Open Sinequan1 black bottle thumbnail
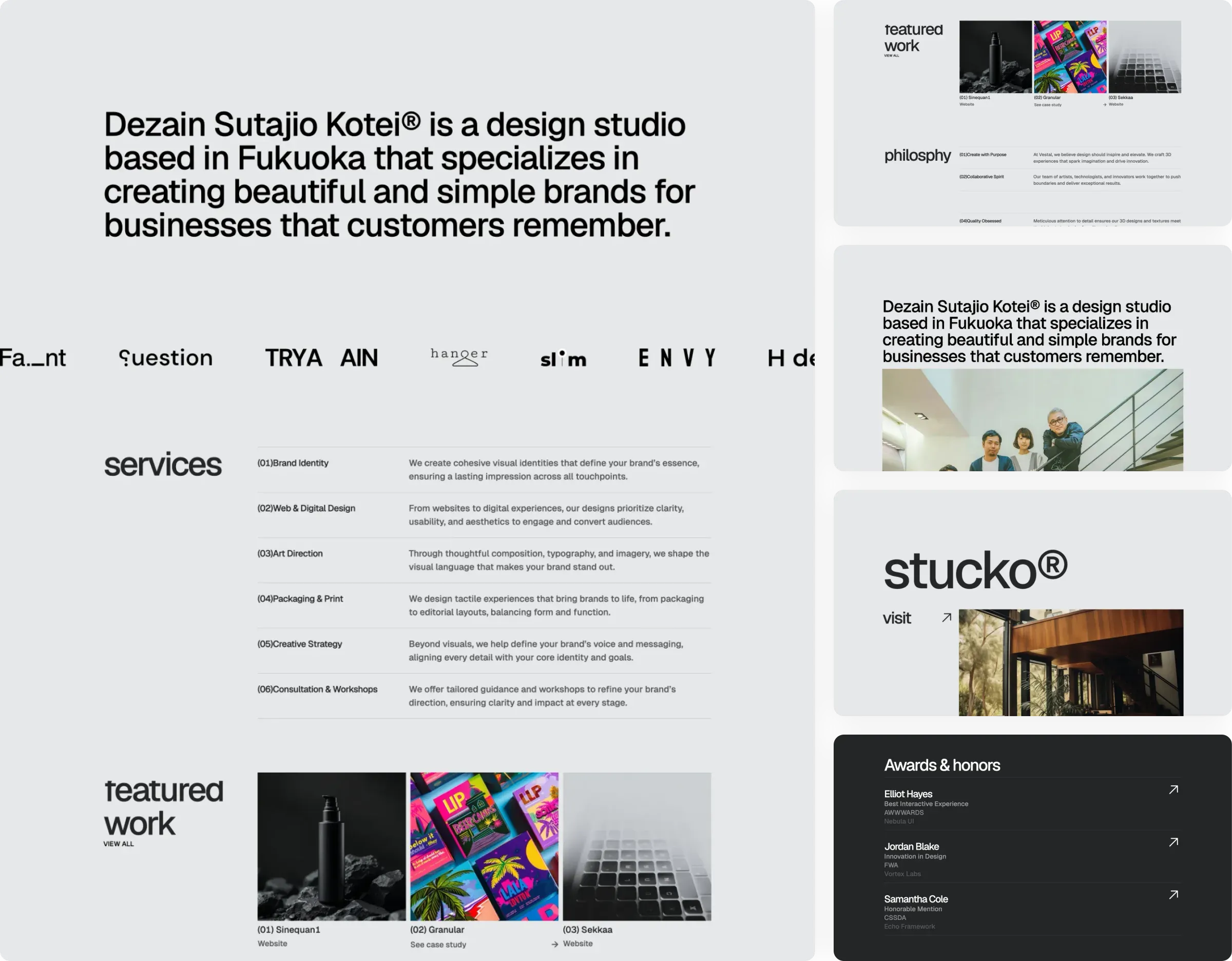The image size is (1232, 961). click(332, 847)
